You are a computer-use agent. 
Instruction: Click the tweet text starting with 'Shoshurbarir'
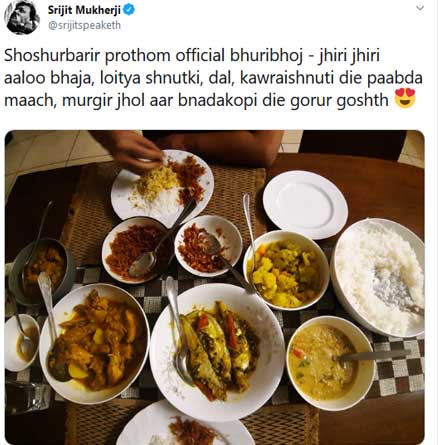[x=213, y=78]
